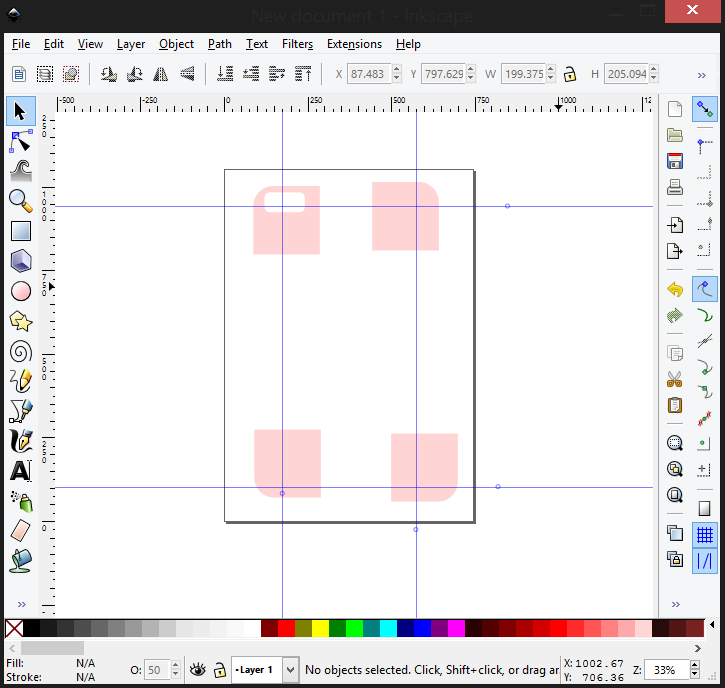725x688 pixels.
Task: Choose the Tweak tool
Action: [x=20, y=171]
